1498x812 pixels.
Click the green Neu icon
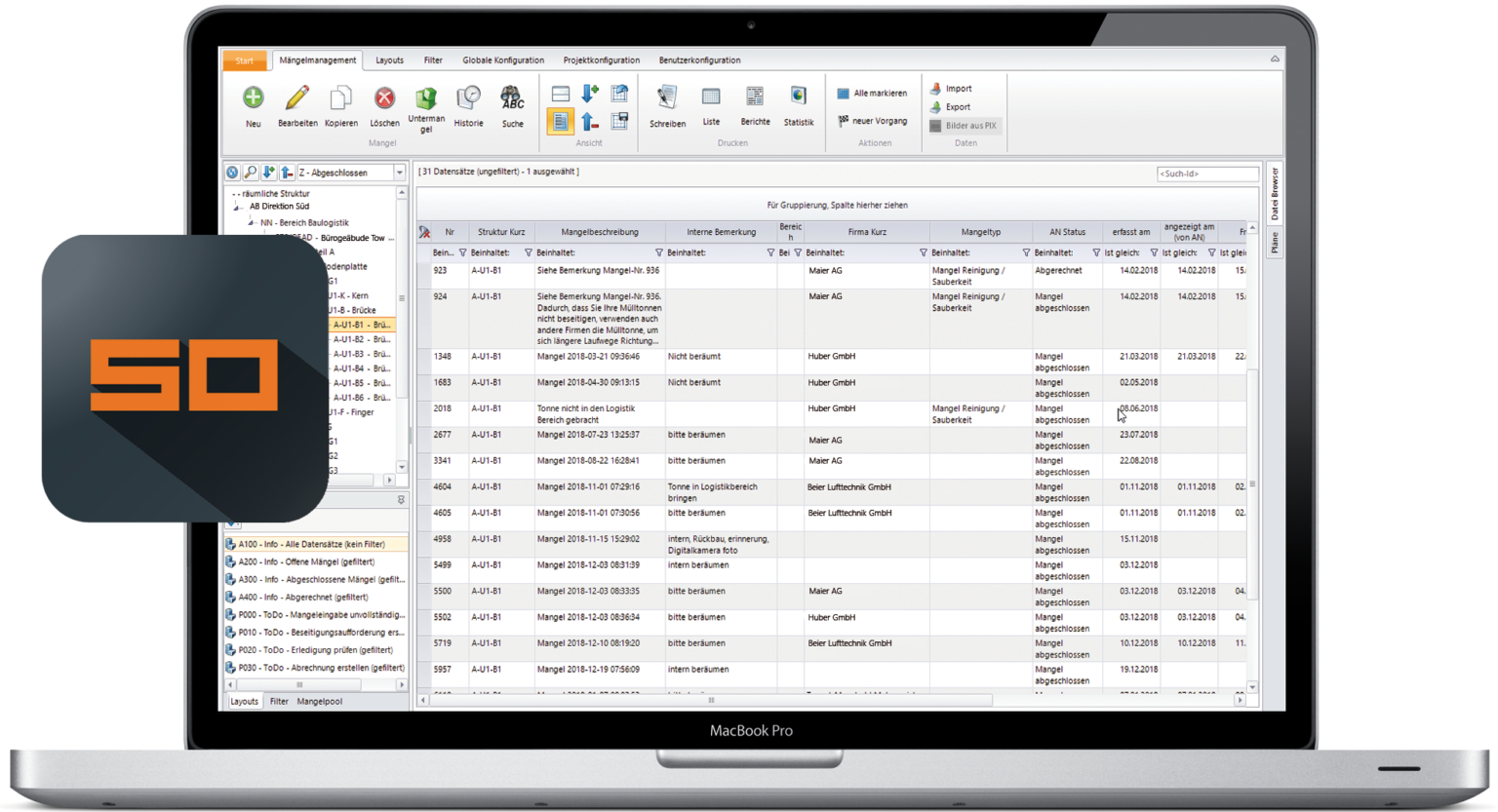[253, 97]
